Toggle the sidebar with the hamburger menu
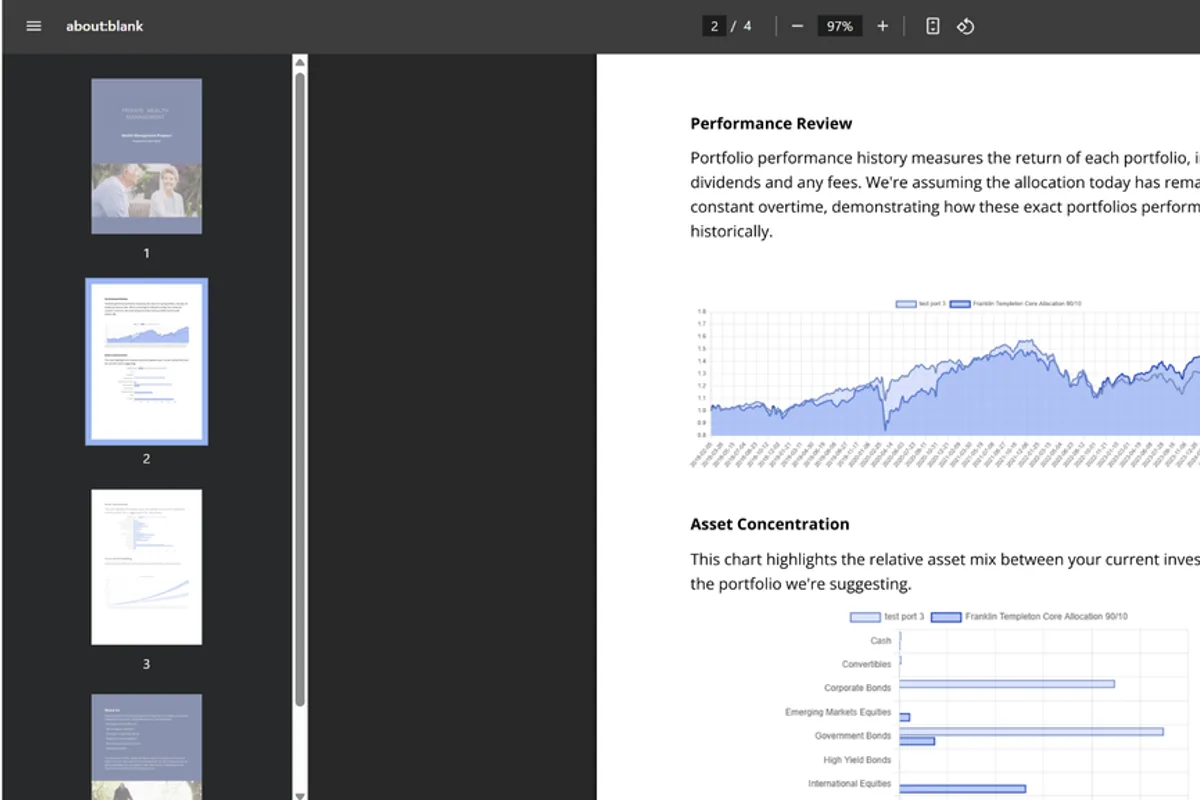The height and width of the screenshot is (800, 1200). (x=34, y=26)
